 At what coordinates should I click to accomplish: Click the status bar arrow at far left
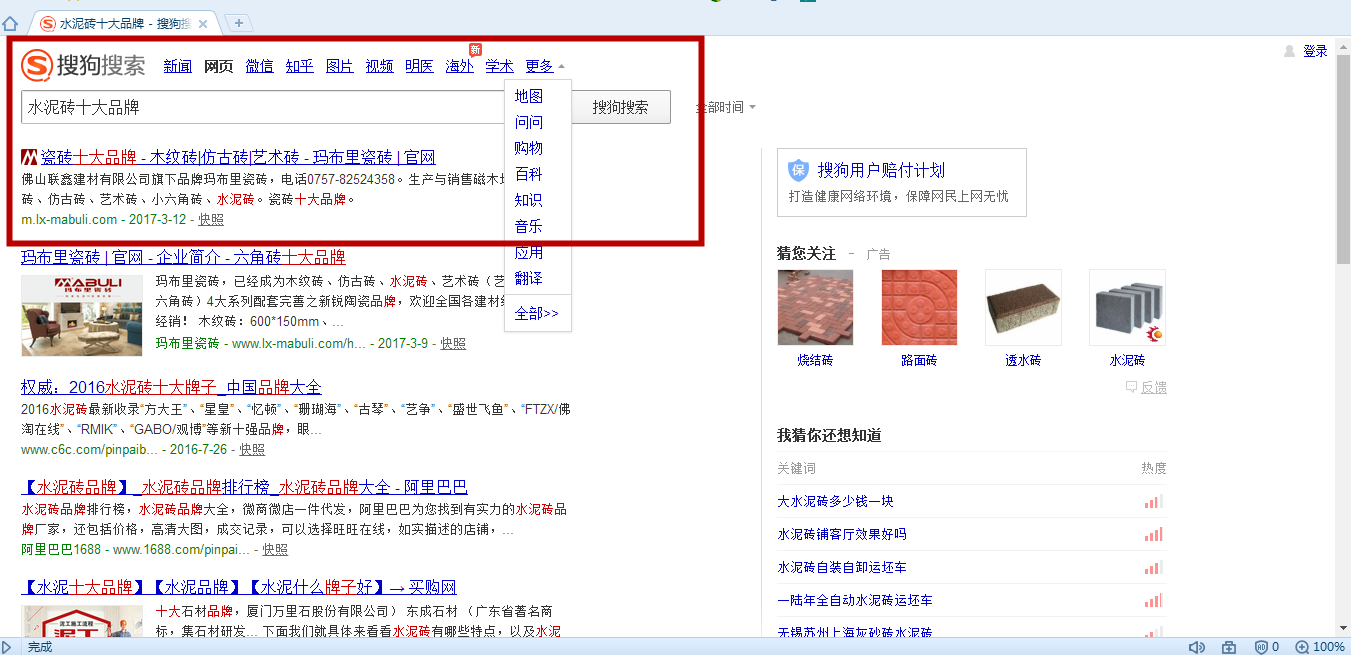[7, 647]
